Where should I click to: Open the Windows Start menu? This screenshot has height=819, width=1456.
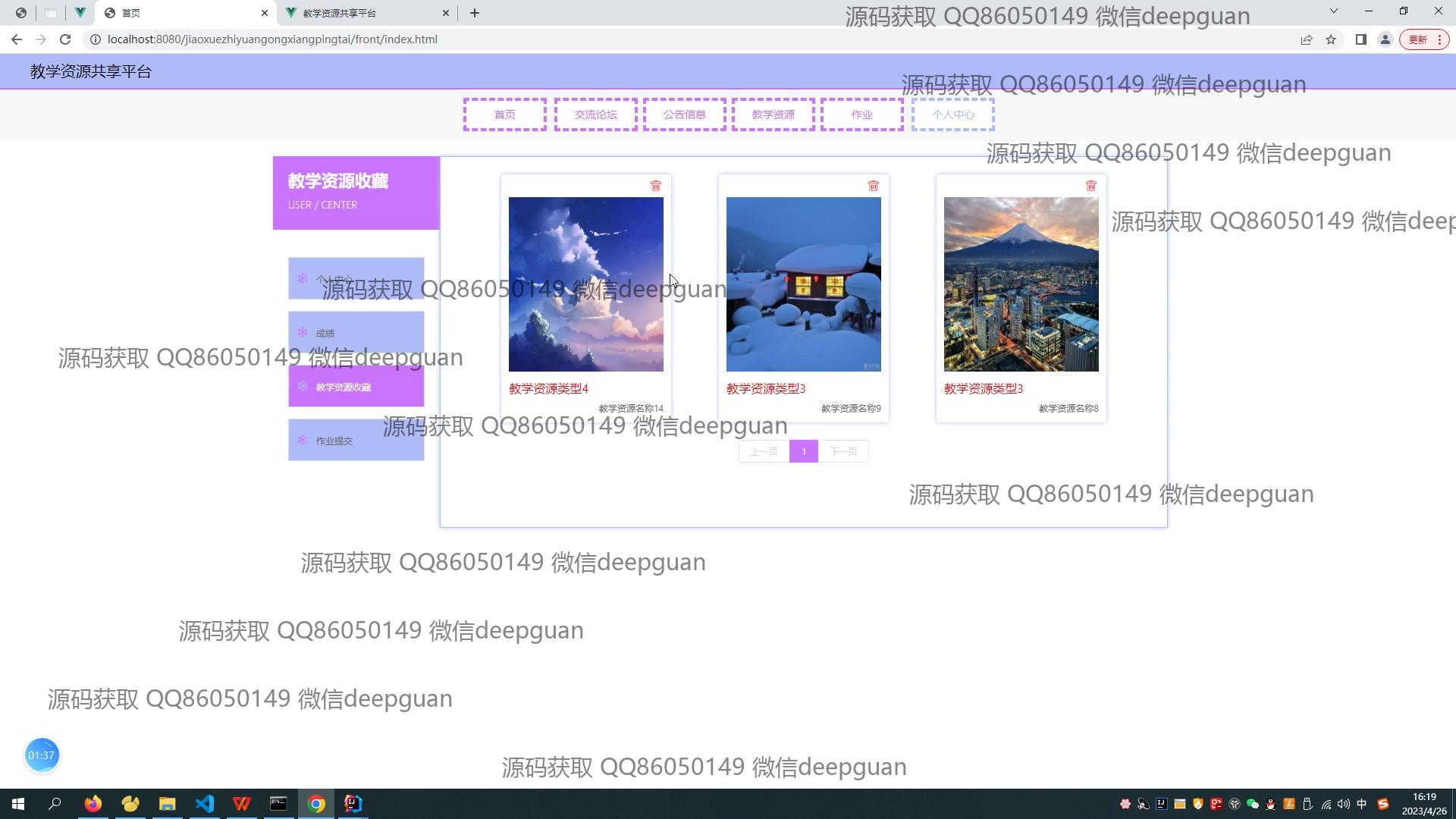point(18,804)
